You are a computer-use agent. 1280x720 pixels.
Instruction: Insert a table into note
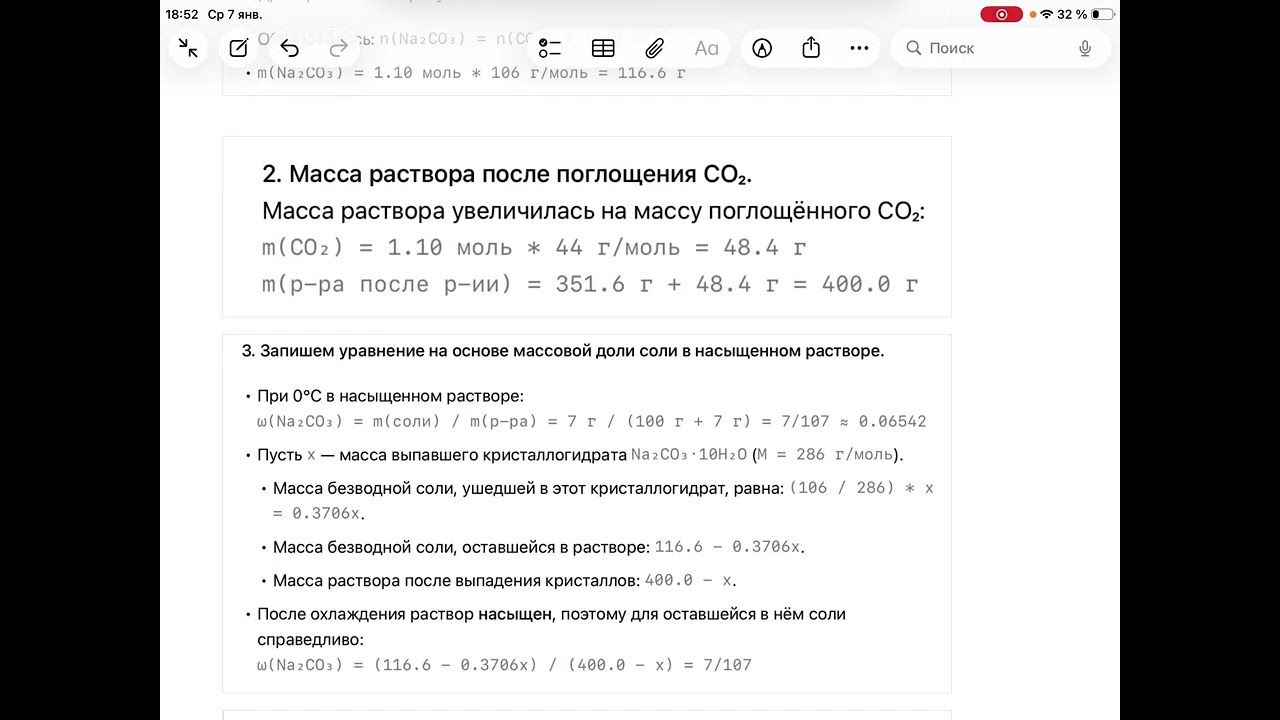click(603, 48)
